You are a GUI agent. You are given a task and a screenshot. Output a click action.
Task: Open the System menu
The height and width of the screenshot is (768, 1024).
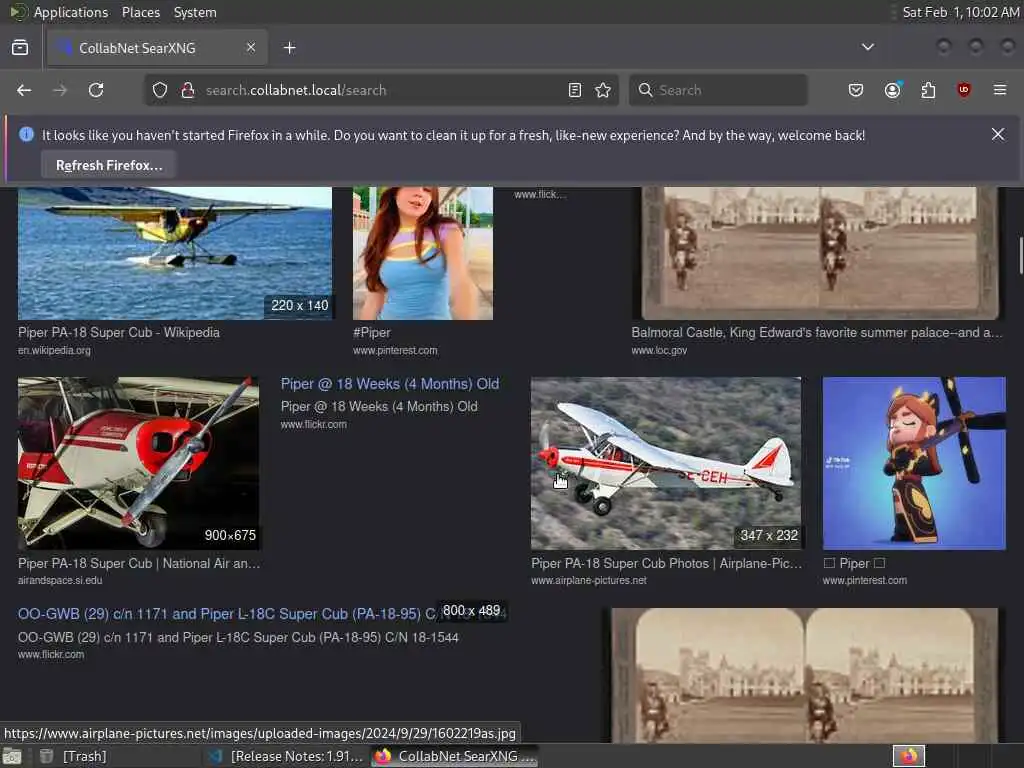click(195, 12)
